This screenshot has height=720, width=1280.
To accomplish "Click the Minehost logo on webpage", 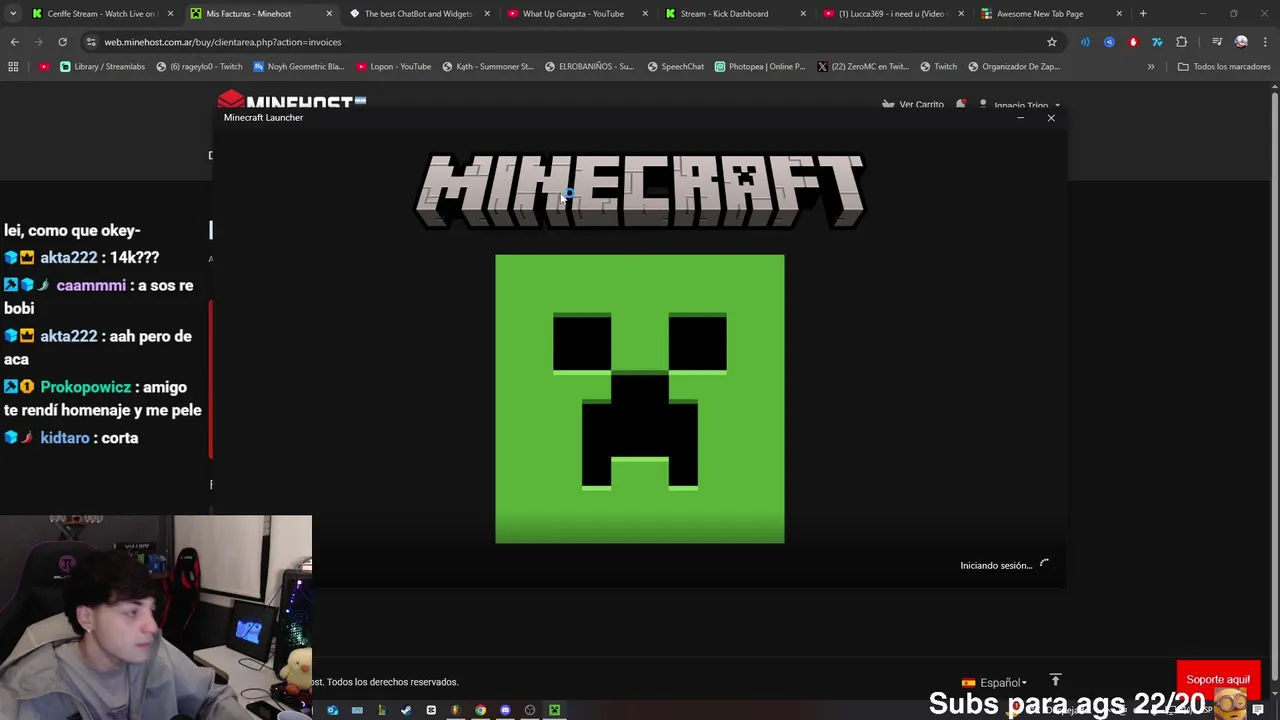I will (292, 100).
